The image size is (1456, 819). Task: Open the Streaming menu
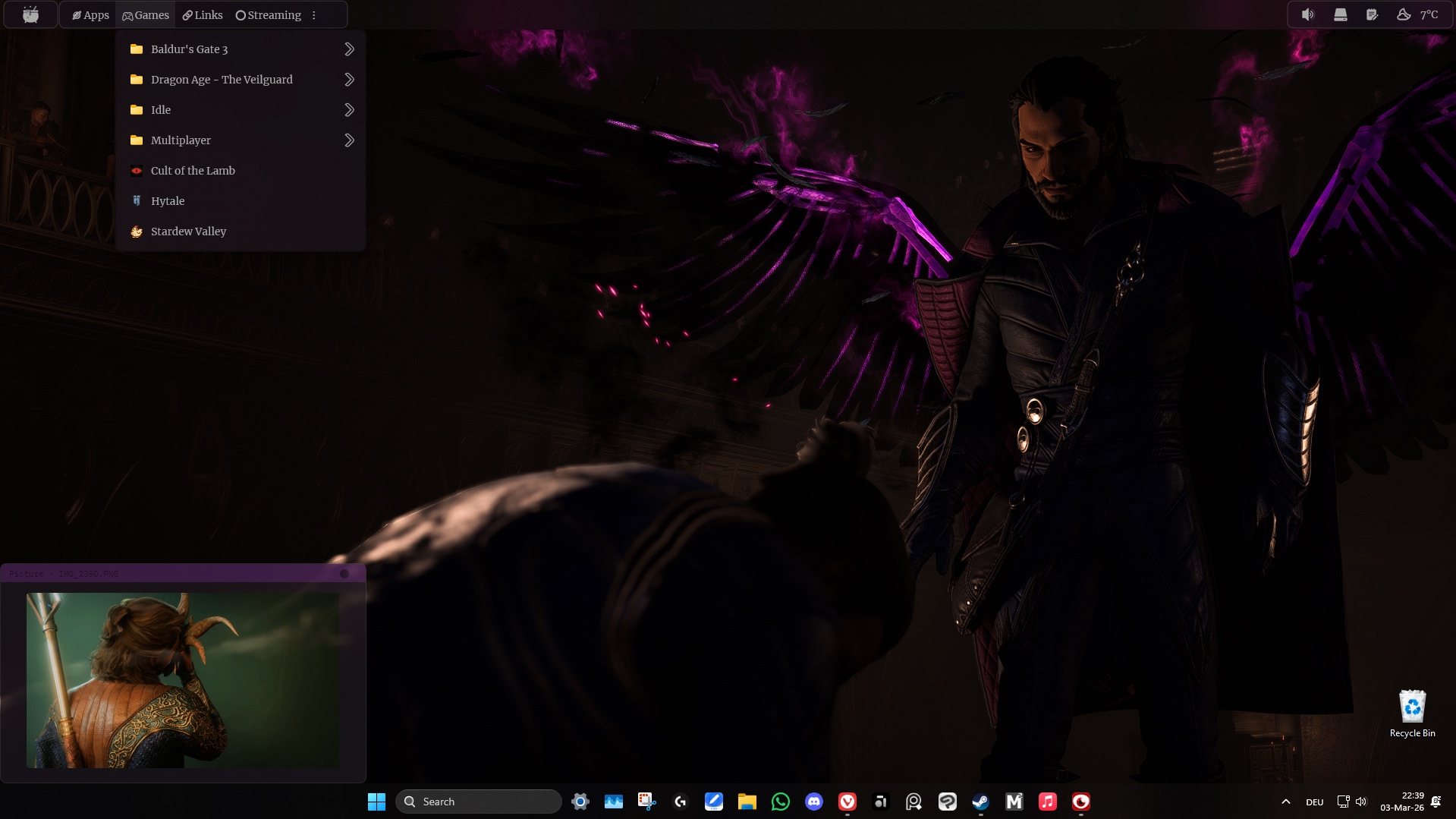(x=268, y=15)
